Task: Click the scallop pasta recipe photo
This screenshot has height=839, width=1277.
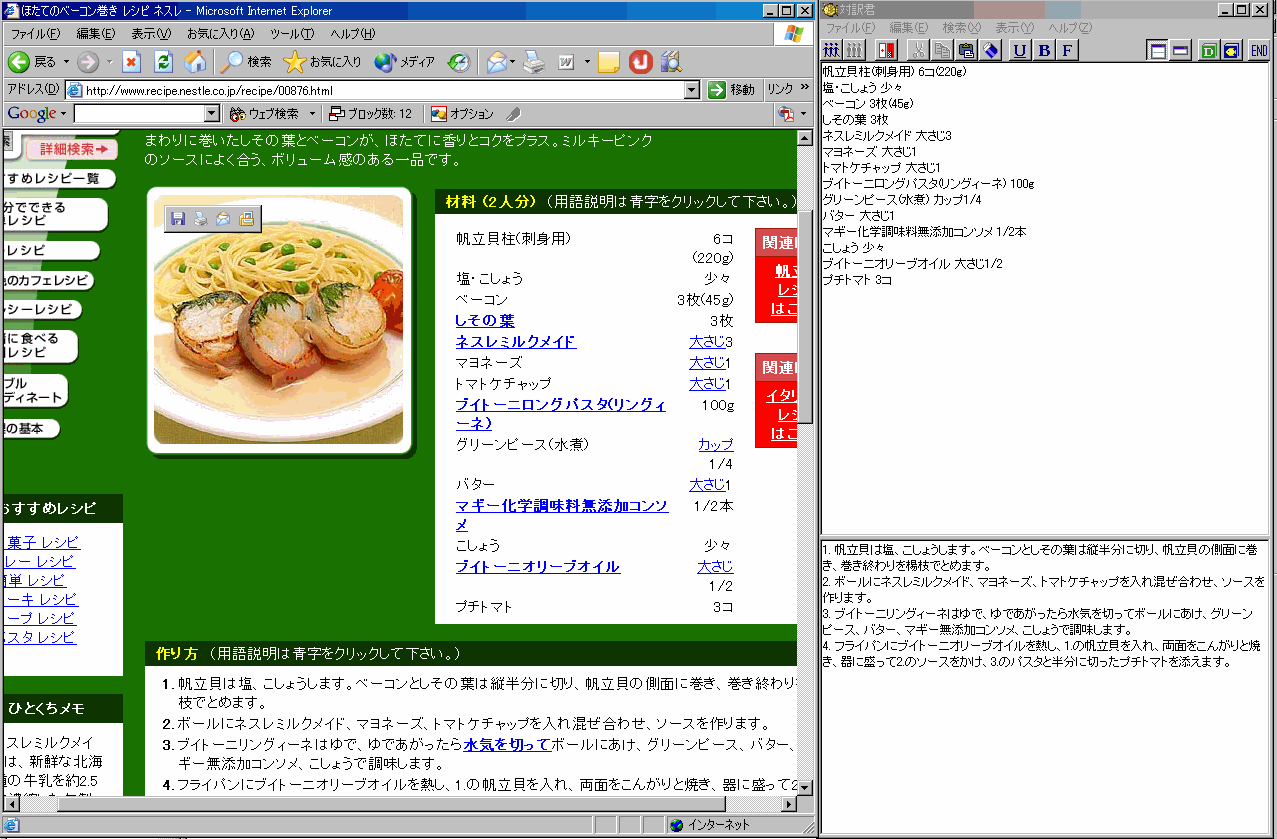Action: coord(279,321)
